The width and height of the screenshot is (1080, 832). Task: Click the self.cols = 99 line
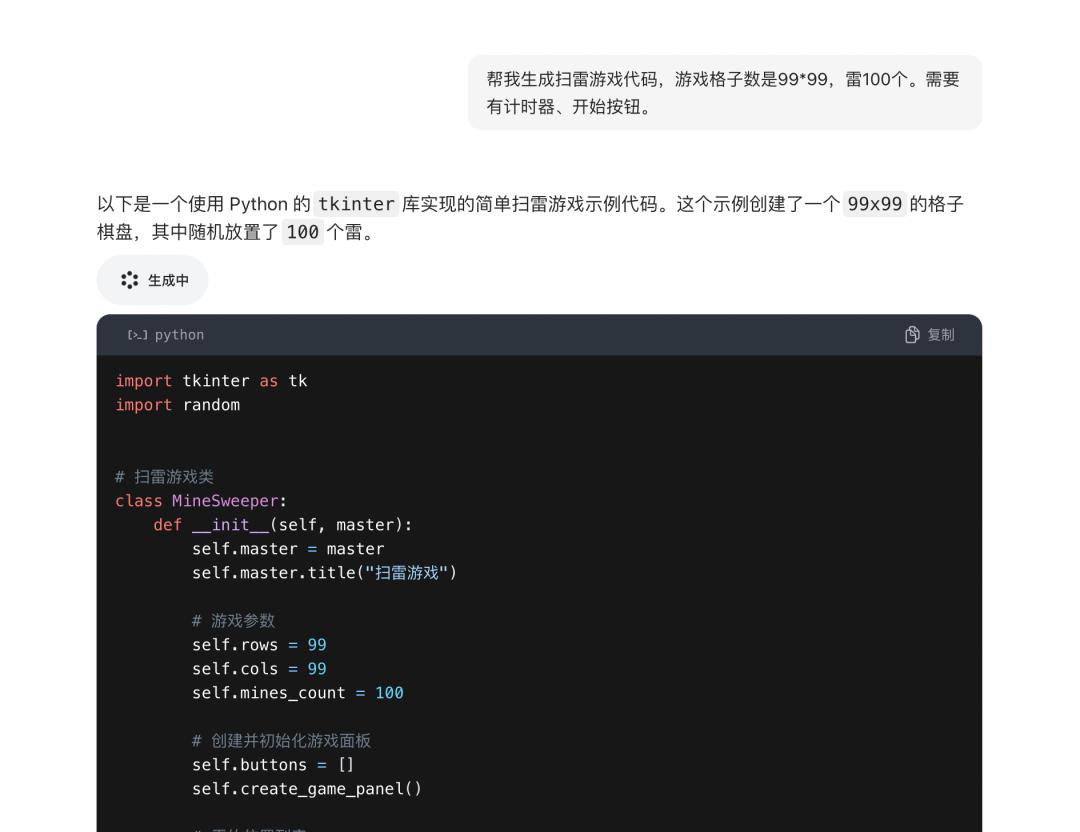tap(259, 669)
